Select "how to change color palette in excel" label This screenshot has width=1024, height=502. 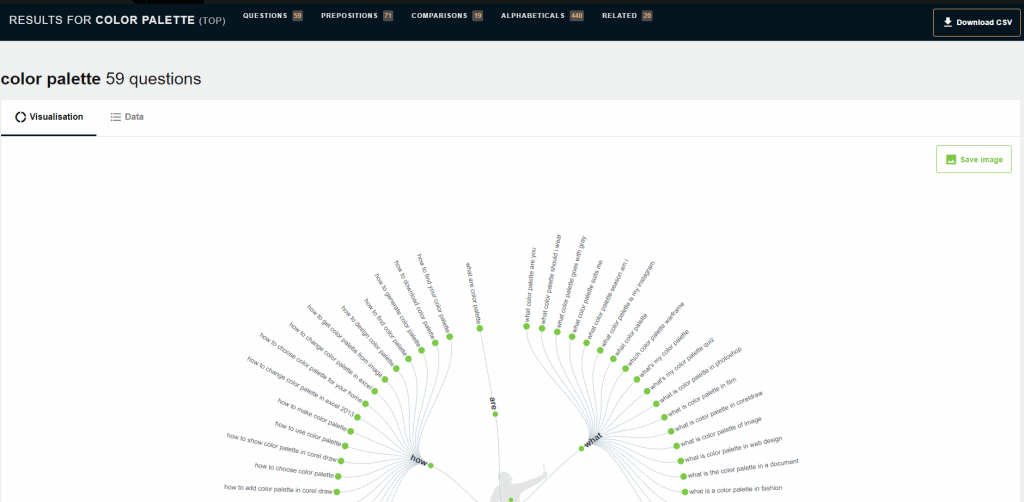(x=332, y=357)
